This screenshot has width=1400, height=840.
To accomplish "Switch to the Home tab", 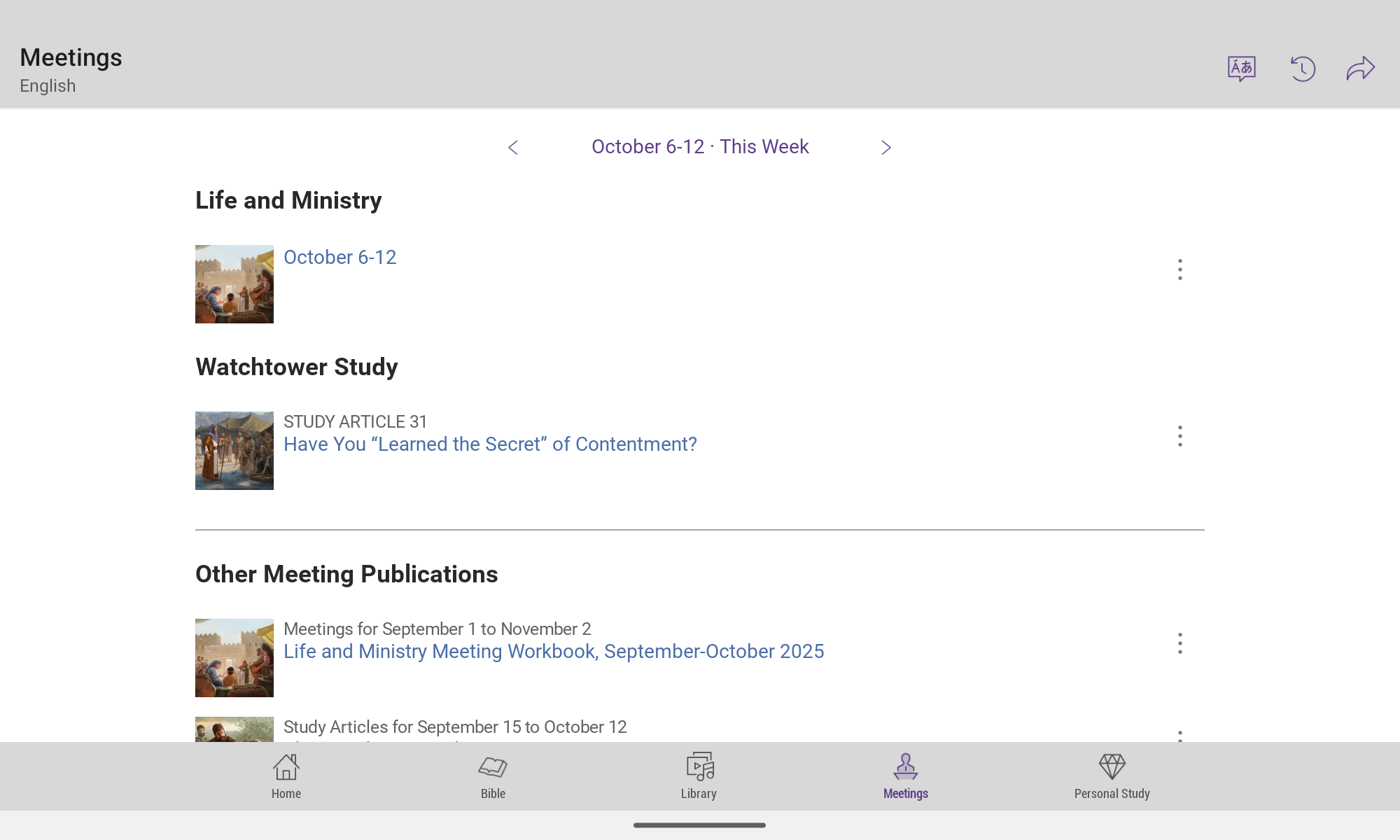I will 286,776.
